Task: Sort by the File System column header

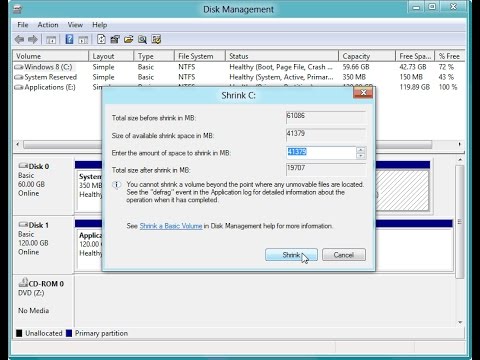Action: [200, 56]
